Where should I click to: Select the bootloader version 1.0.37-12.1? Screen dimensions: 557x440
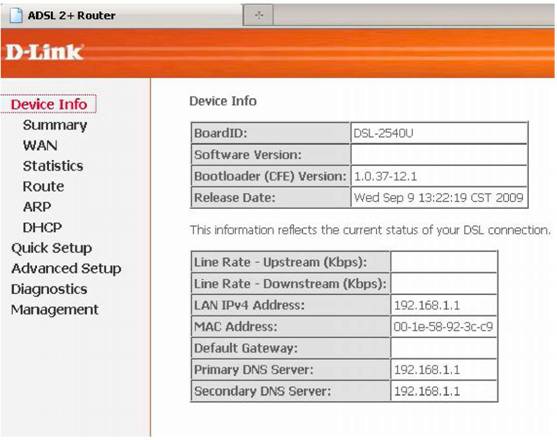[385, 176]
